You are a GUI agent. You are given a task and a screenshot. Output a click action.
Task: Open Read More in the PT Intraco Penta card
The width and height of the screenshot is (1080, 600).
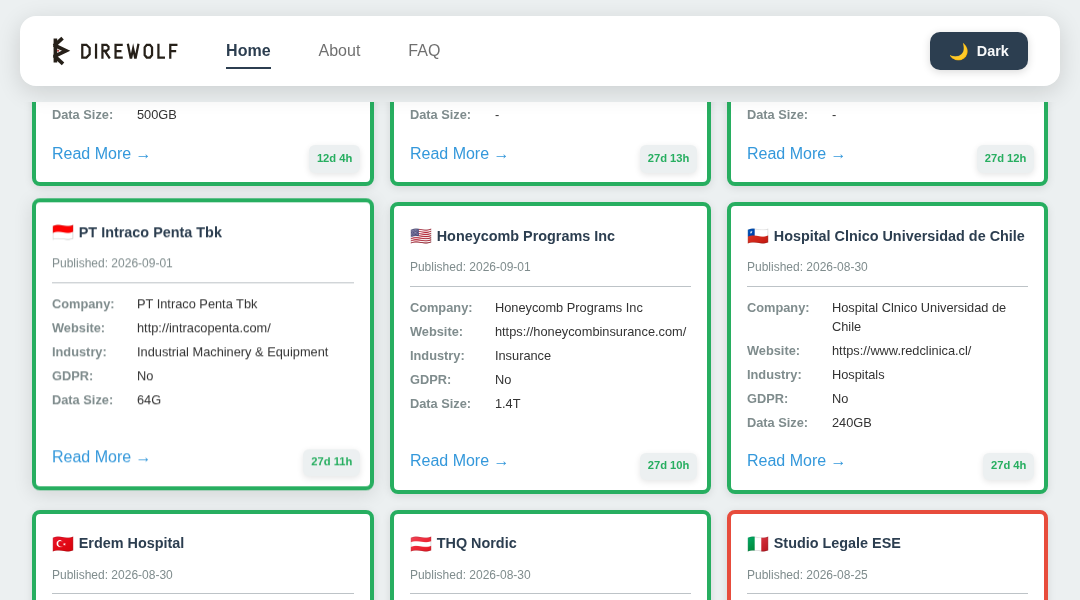tap(101, 457)
